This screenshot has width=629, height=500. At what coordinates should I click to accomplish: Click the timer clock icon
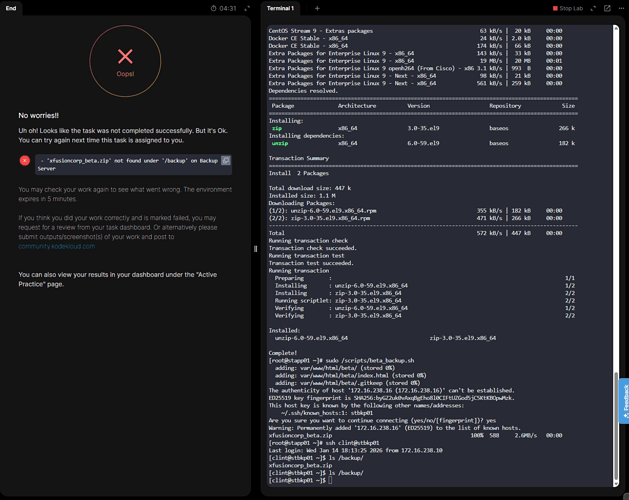[x=213, y=8]
